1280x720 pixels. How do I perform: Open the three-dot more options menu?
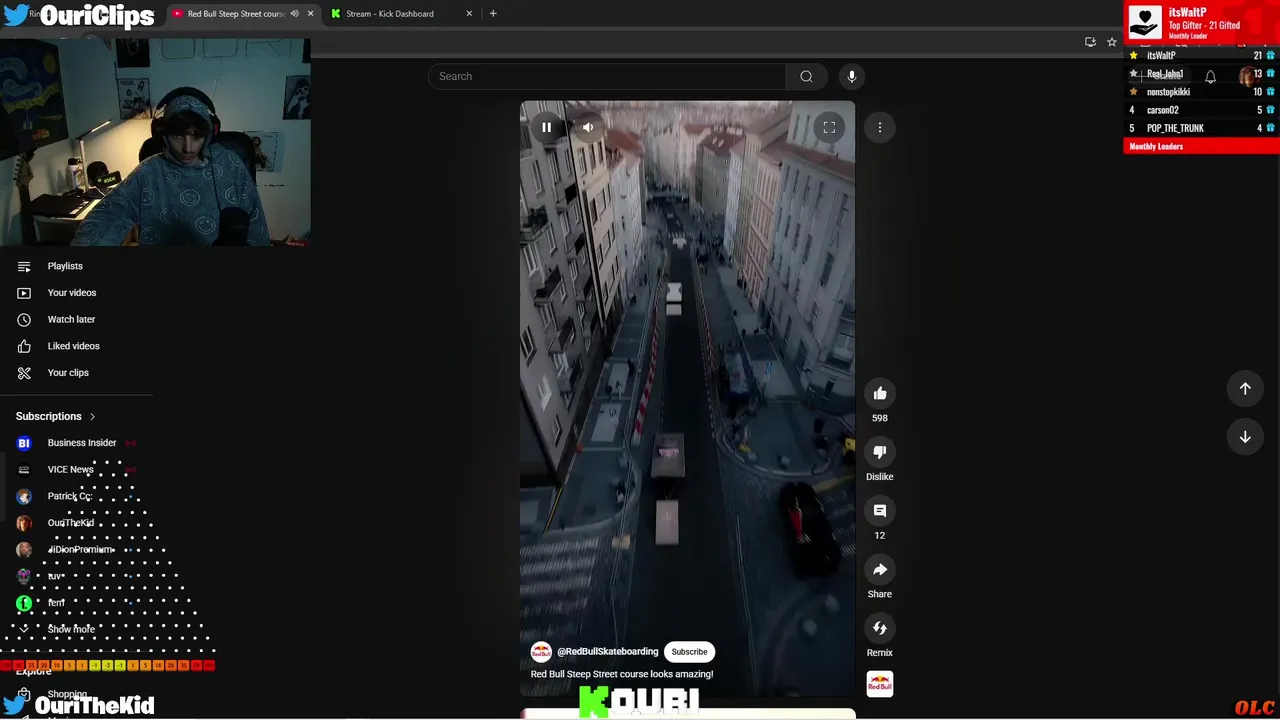pyautogui.click(x=880, y=127)
